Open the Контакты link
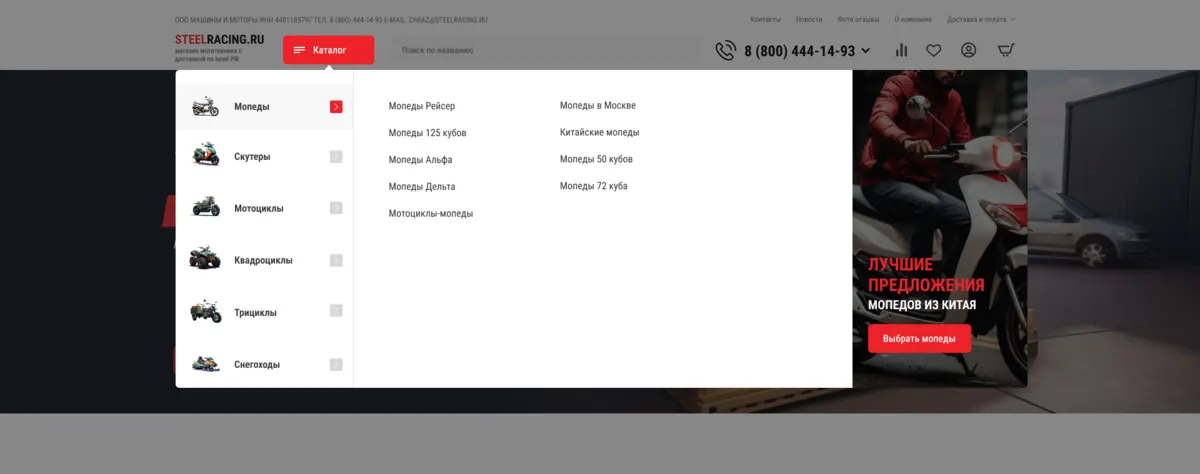The height and width of the screenshot is (474, 1200). pos(765,19)
